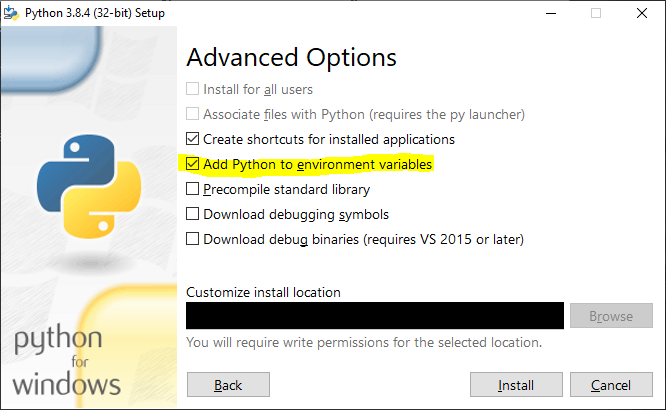Enable Download debugging symbols option
This screenshot has height=410, width=666.
point(192,214)
